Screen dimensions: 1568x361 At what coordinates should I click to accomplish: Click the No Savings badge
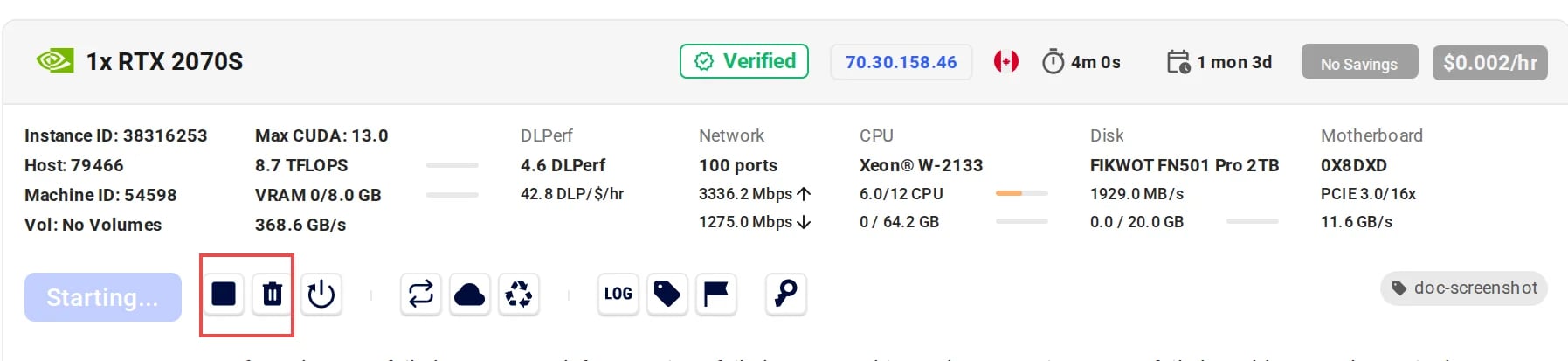tap(1359, 63)
